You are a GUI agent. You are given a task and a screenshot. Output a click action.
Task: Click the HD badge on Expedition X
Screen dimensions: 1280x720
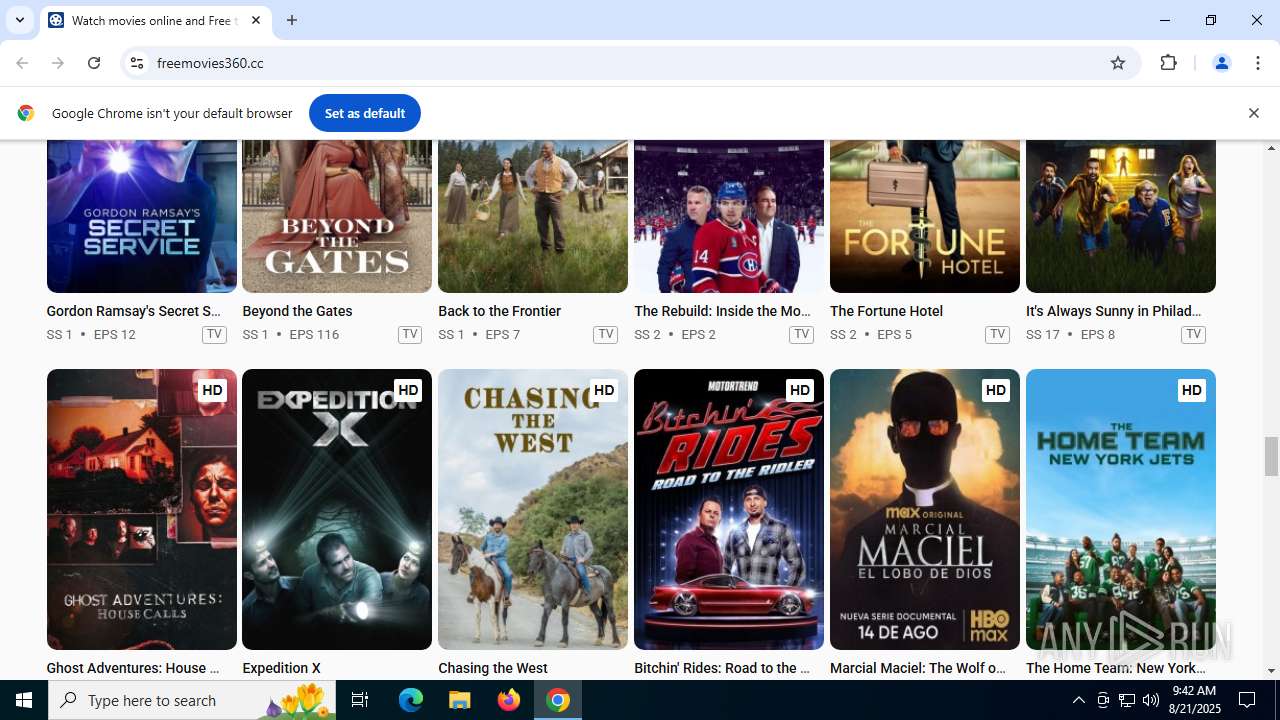(407, 390)
